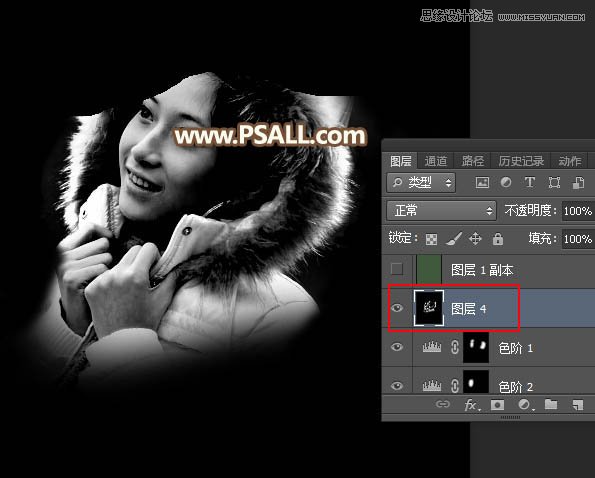
Task: Hide the 图层 4 layer eye
Action: 397,308
